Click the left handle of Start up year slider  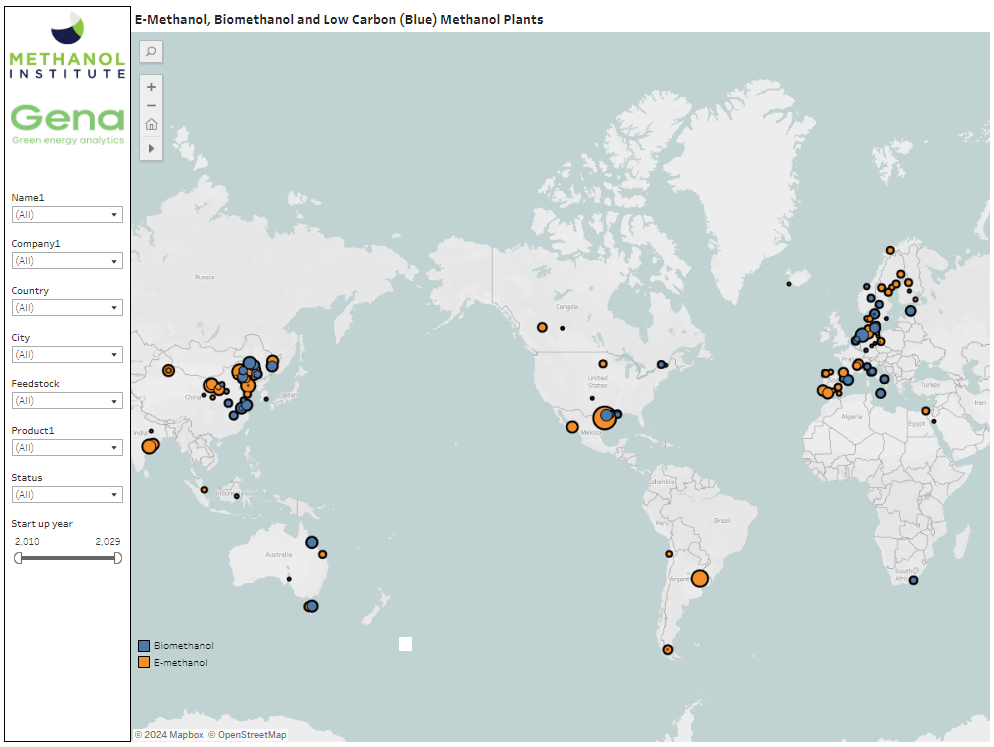tap(18, 558)
